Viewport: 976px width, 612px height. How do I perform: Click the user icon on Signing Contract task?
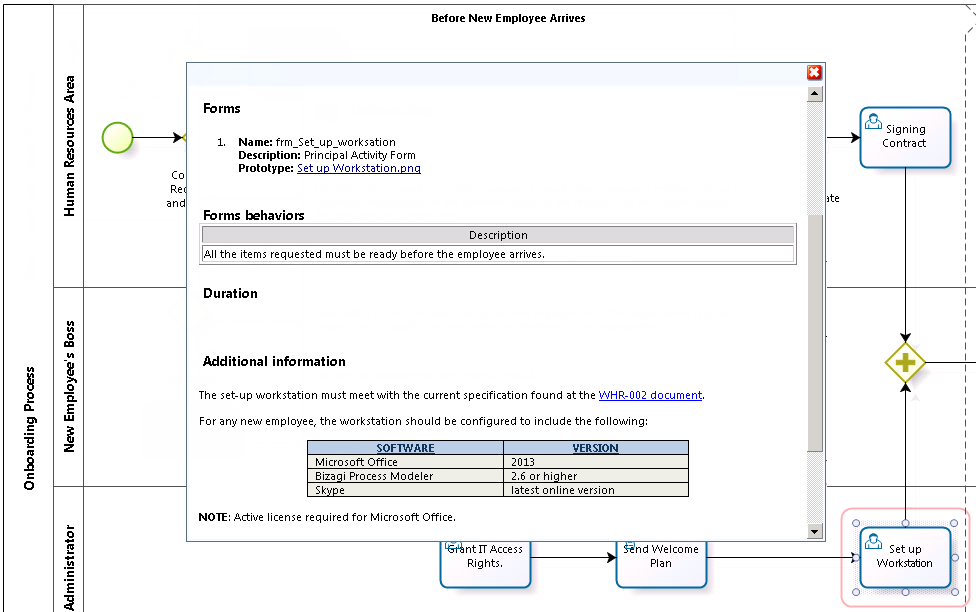[873, 121]
